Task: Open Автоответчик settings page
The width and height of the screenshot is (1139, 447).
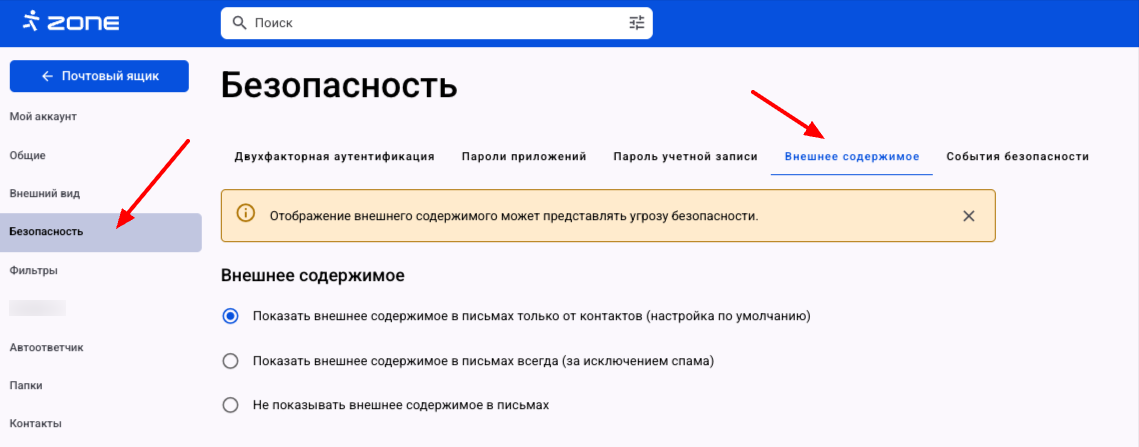Action: coord(46,348)
